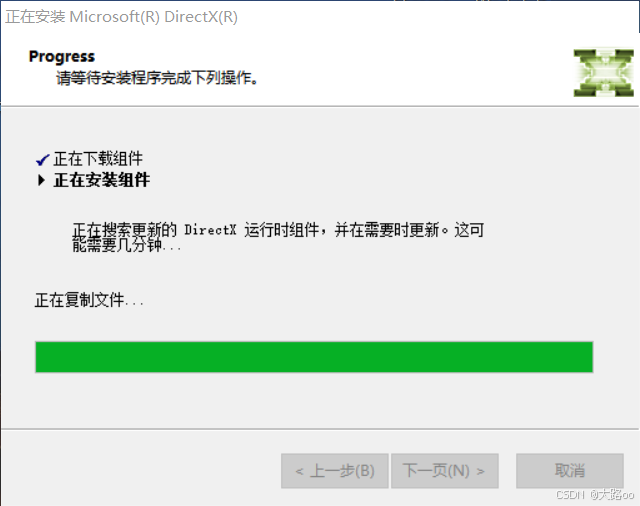The image size is (640, 506).
Task: Click the 能需要几分钟 message line
Action: (x=127, y=245)
